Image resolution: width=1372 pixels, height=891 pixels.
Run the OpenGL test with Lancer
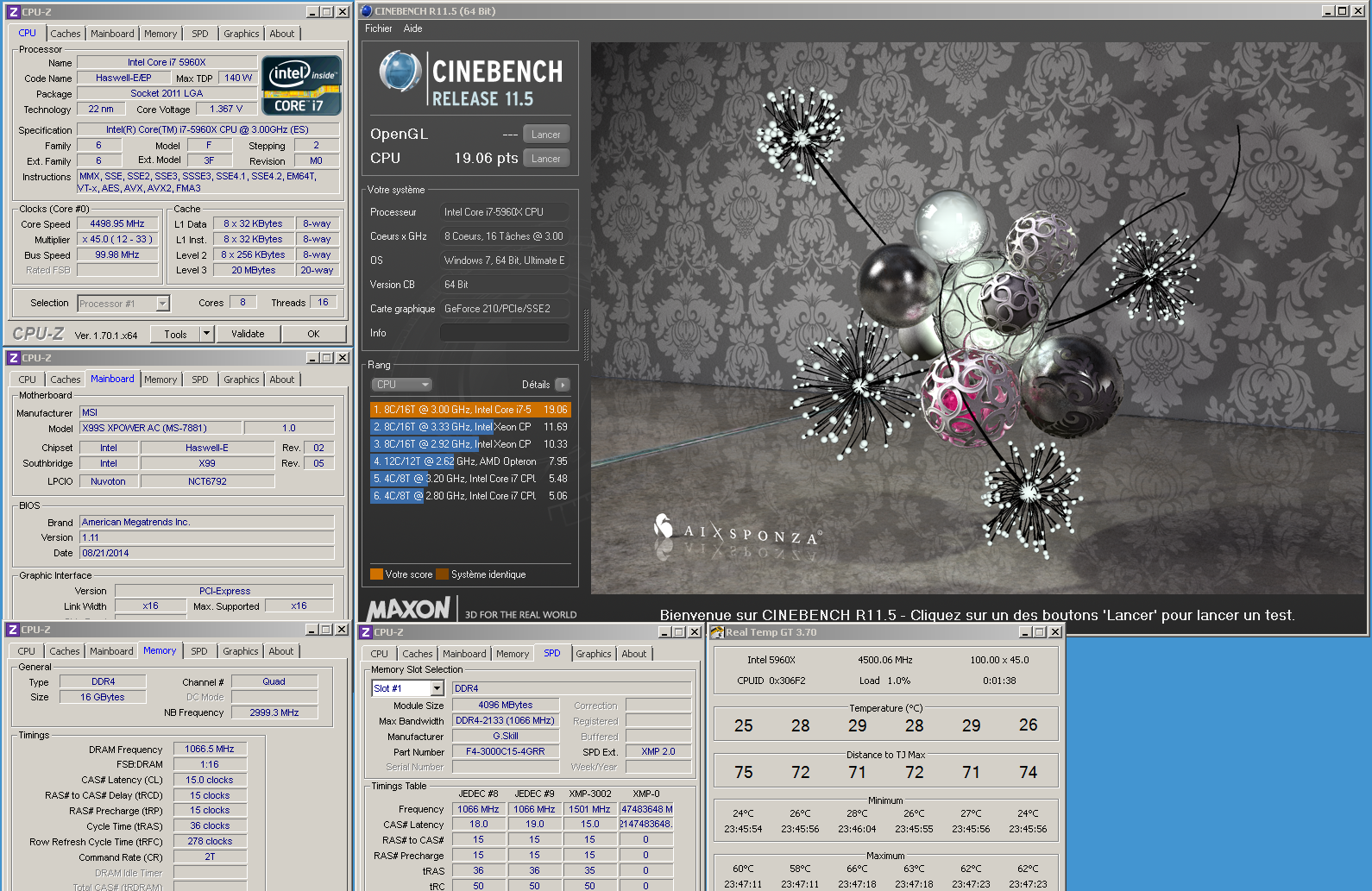(545, 135)
